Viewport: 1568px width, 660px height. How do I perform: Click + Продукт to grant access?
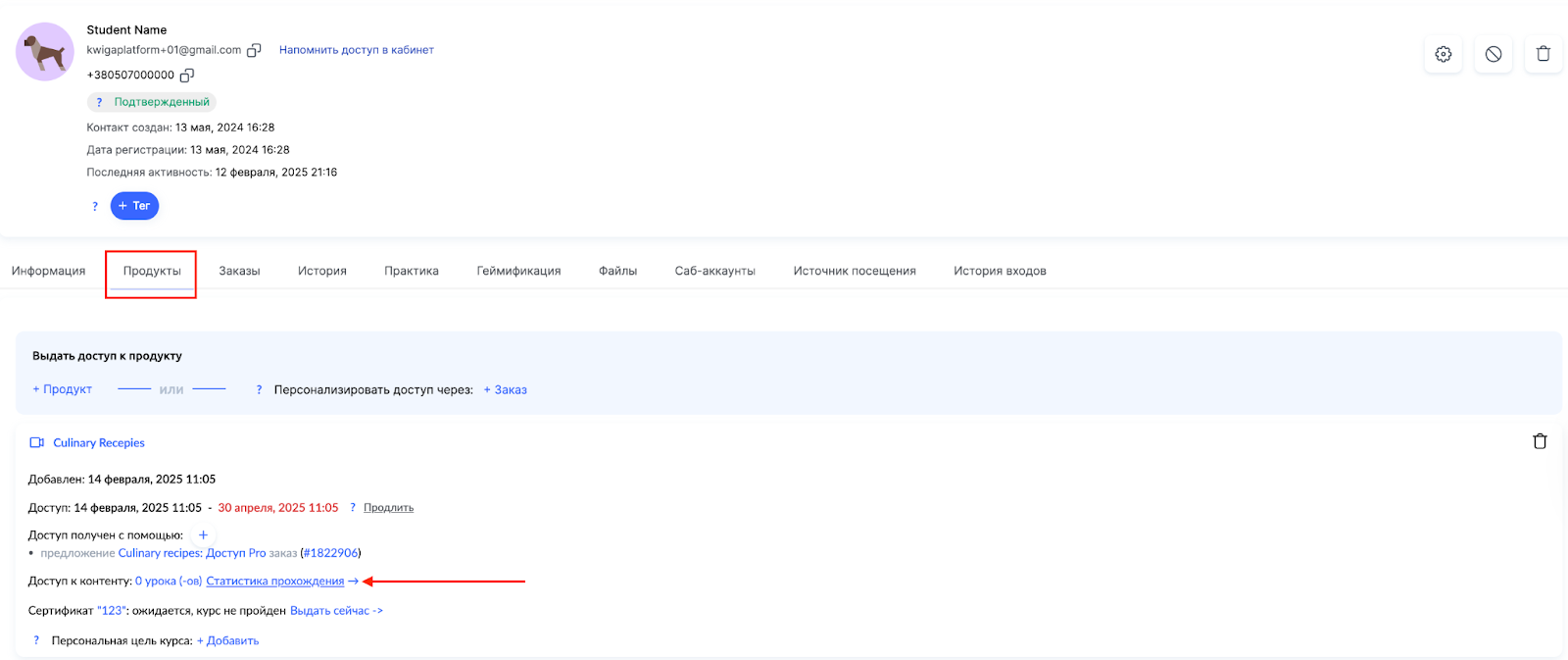tap(63, 389)
